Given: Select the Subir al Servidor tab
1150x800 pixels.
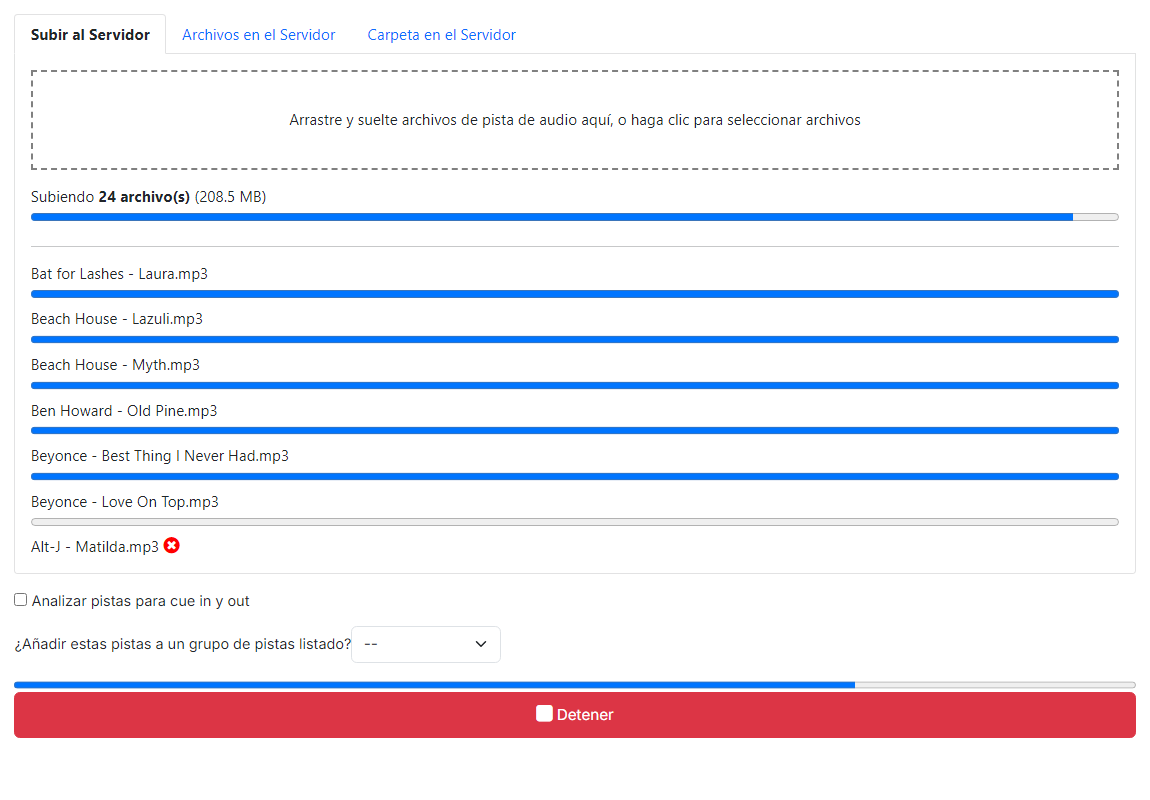Looking at the screenshot, I should pos(90,34).
